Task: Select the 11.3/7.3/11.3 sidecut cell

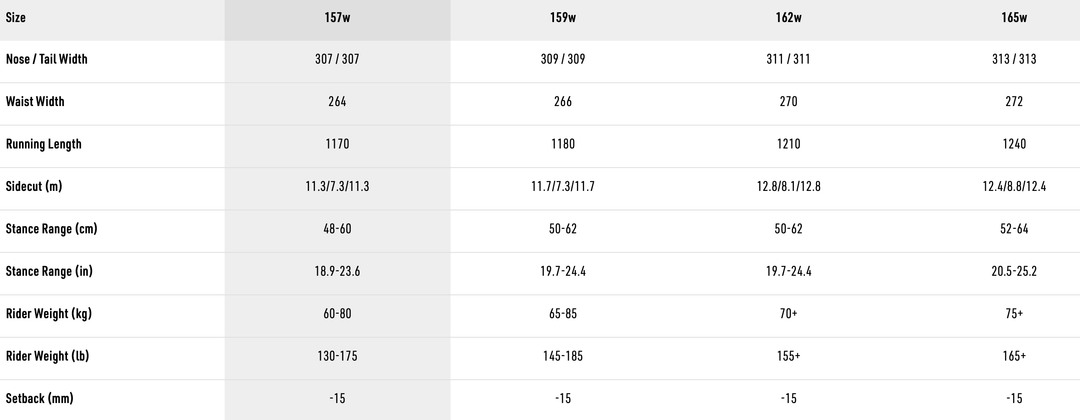Action: tap(337, 187)
